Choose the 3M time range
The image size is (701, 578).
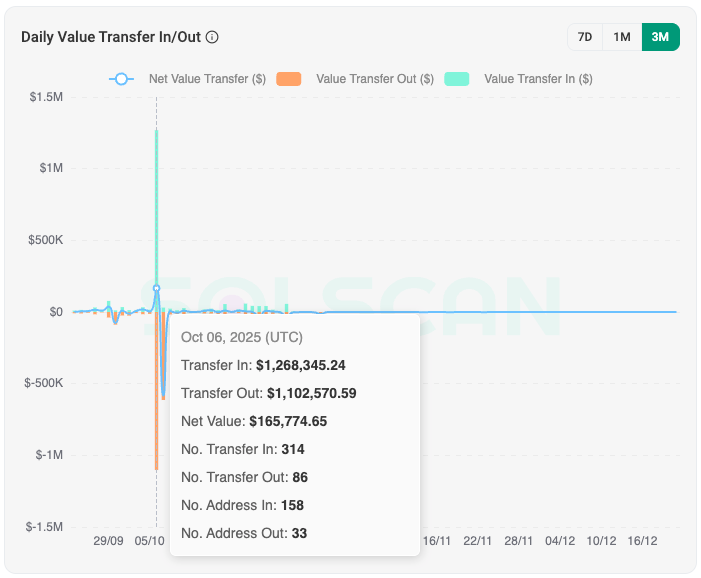tap(660, 37)
